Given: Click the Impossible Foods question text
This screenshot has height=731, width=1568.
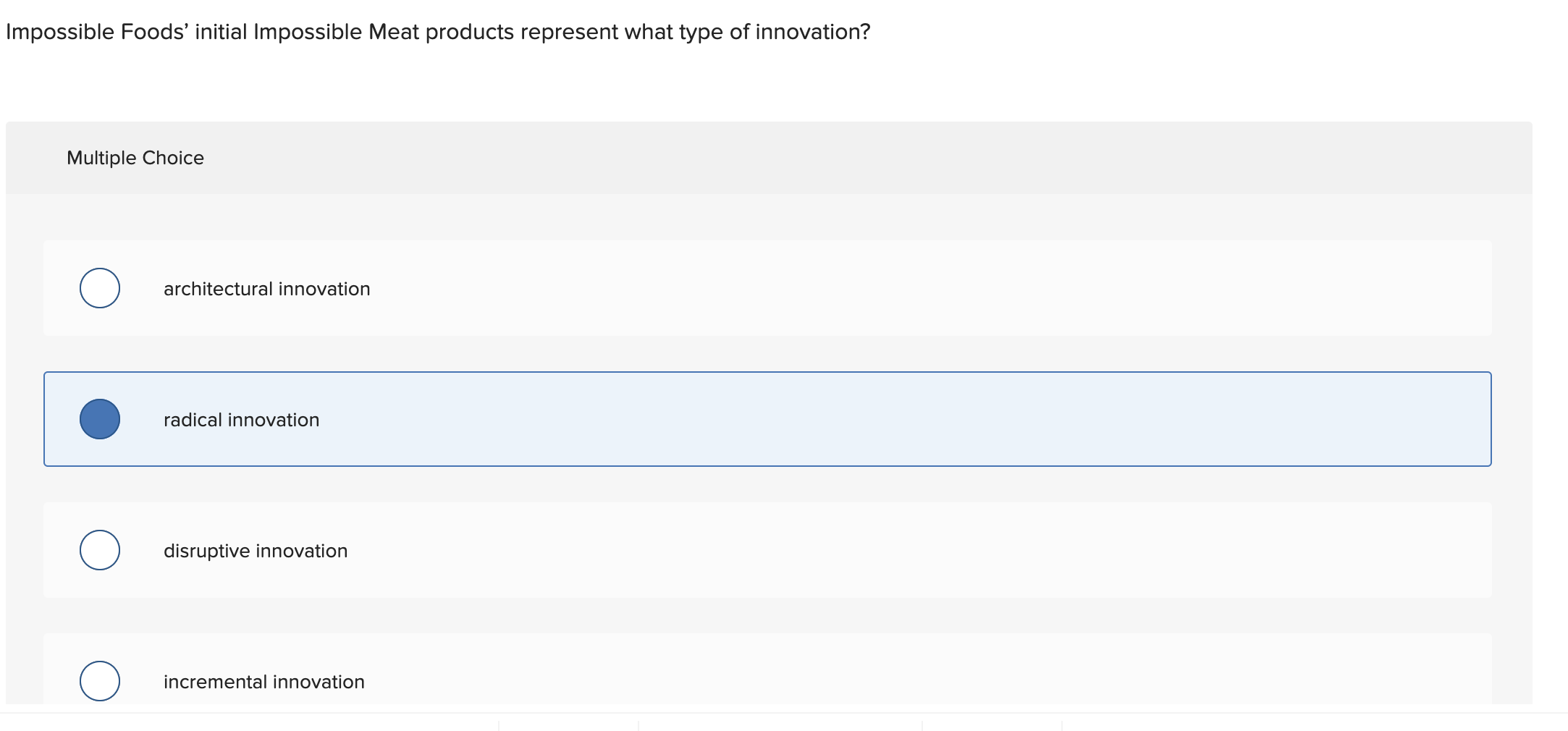Looking at the screenshot, I should (x=438, y=32).
